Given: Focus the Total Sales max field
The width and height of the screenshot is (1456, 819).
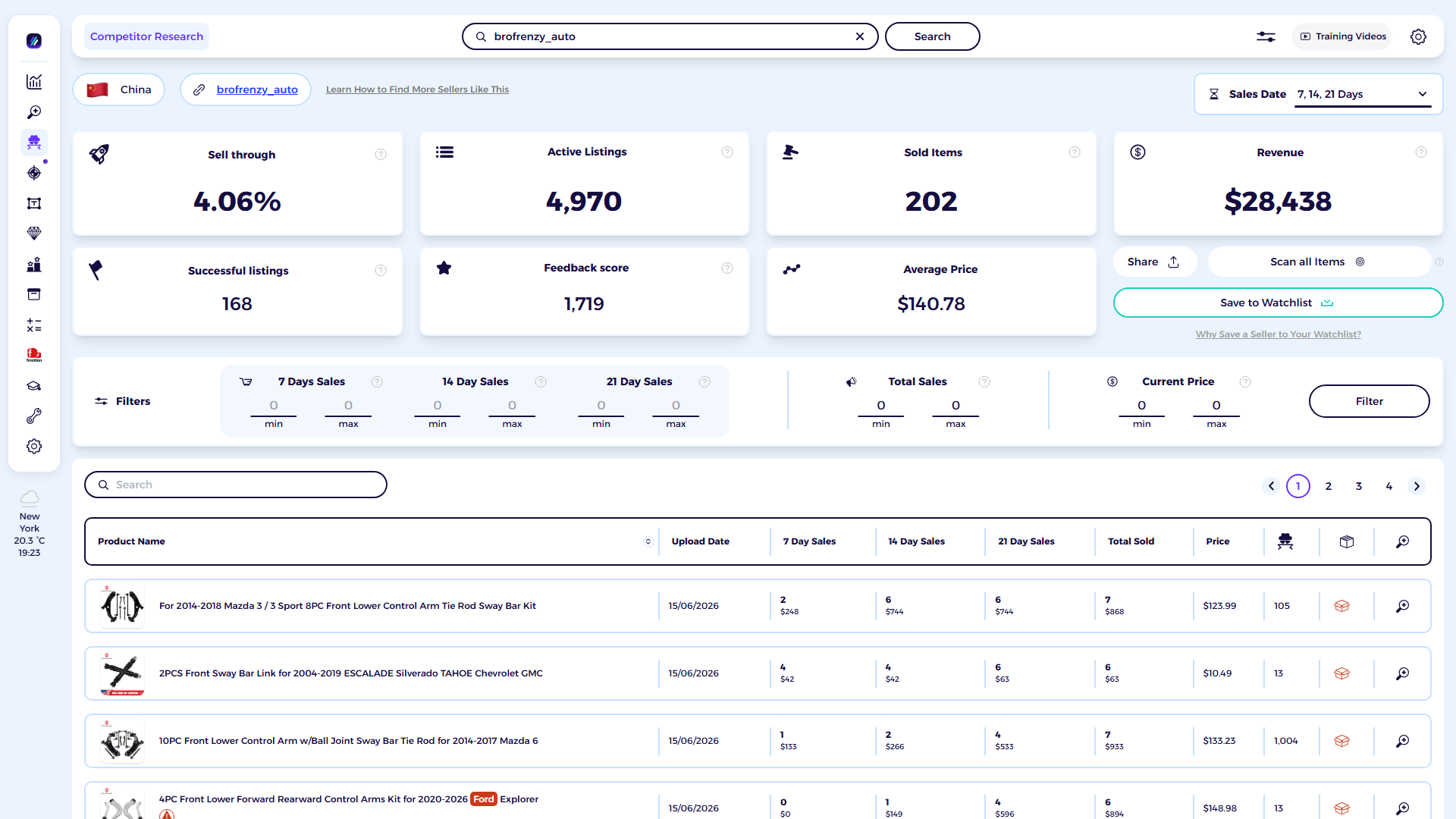Looking at the screenshot, I should click(x=955, y=406).
